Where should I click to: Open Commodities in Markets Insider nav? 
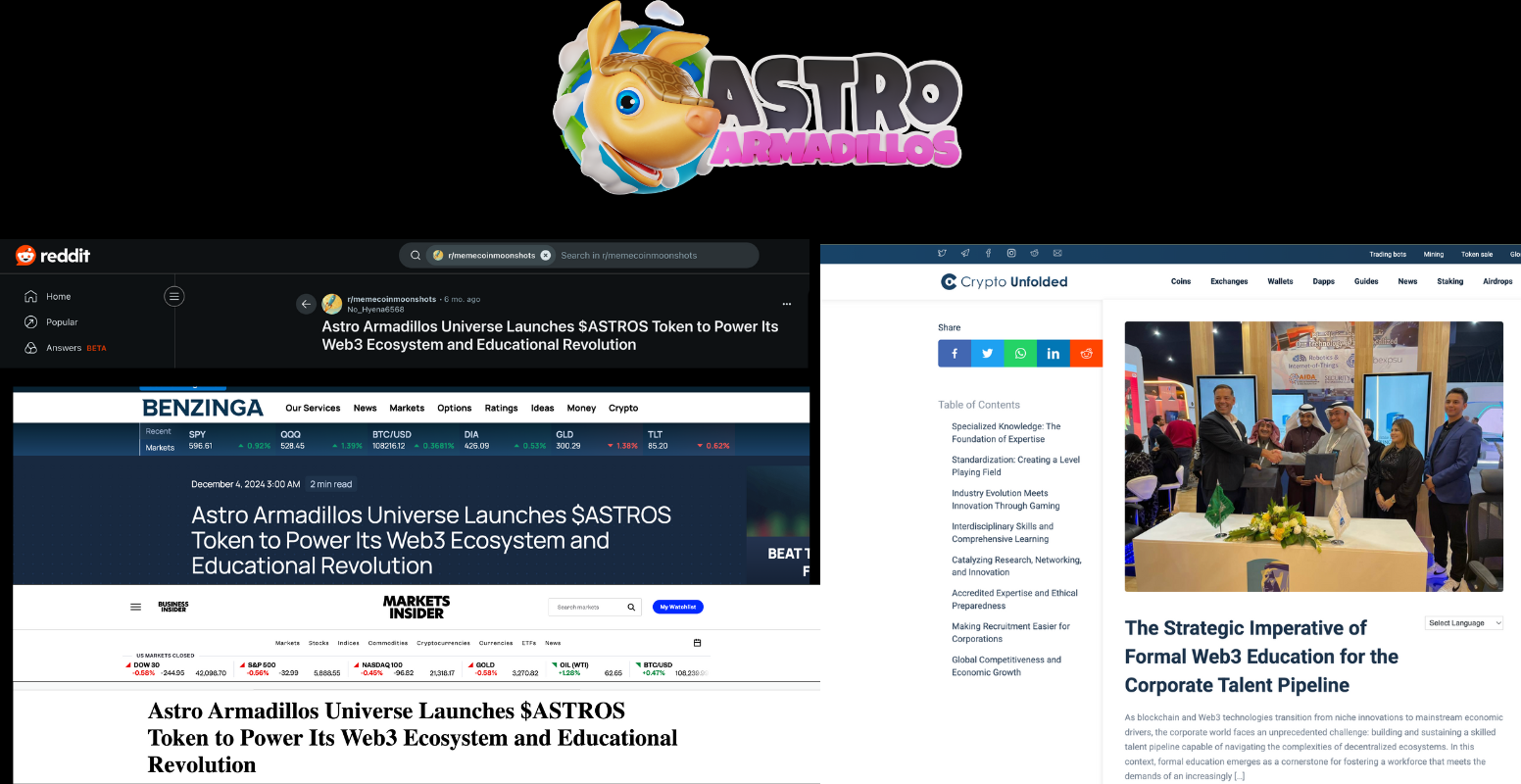[x=388, y=643]
